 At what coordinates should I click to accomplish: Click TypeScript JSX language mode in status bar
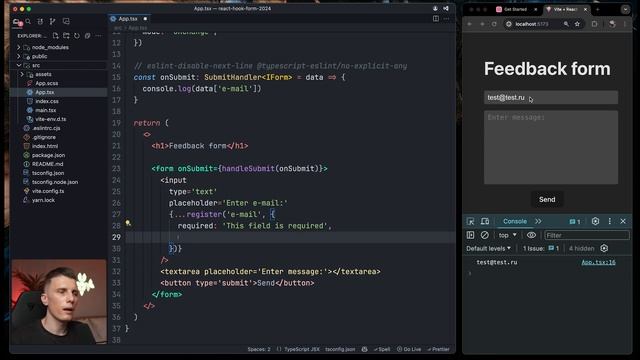tap(302, 349)
